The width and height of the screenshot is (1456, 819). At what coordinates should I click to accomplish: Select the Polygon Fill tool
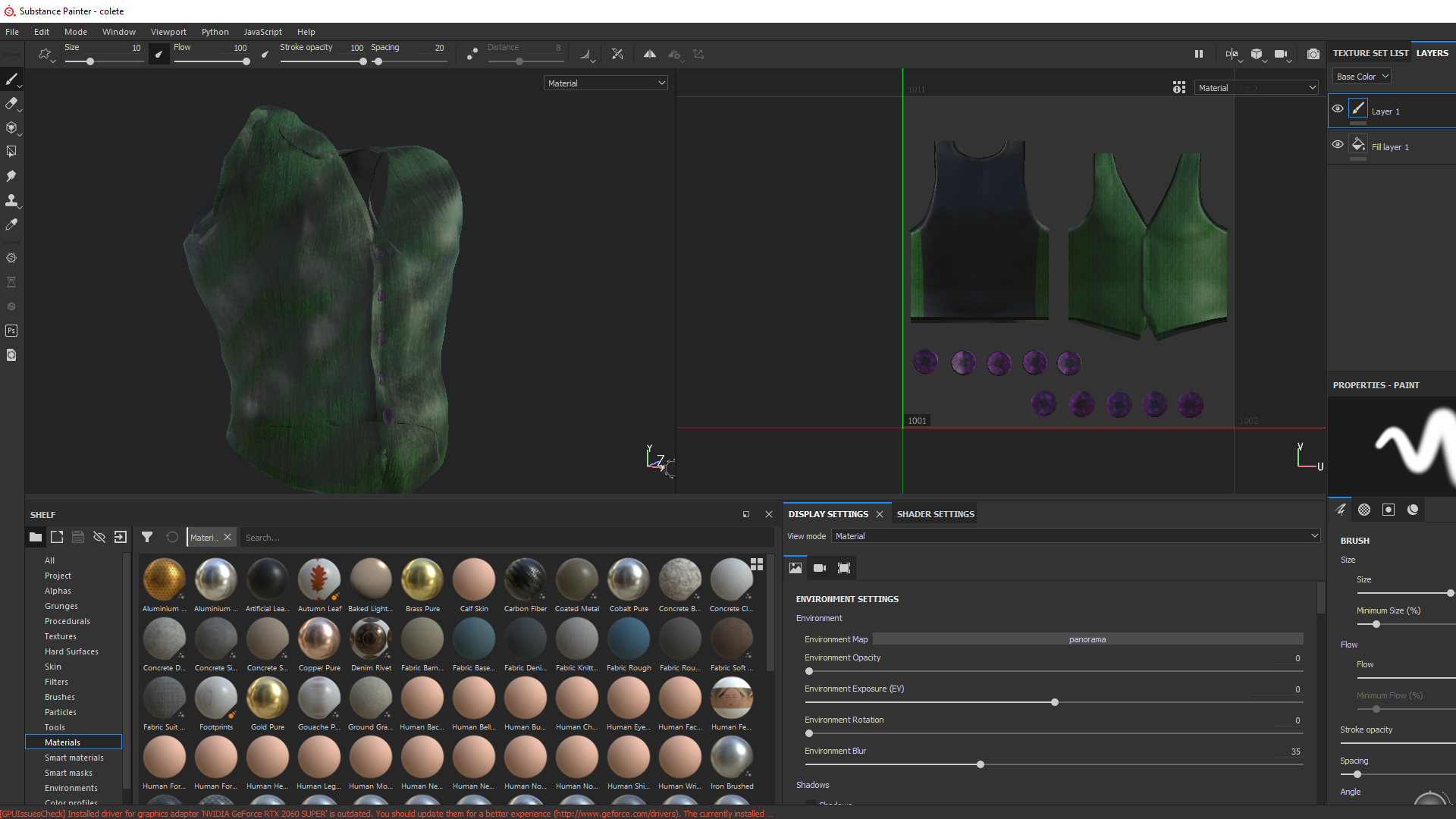click(11, 152)
